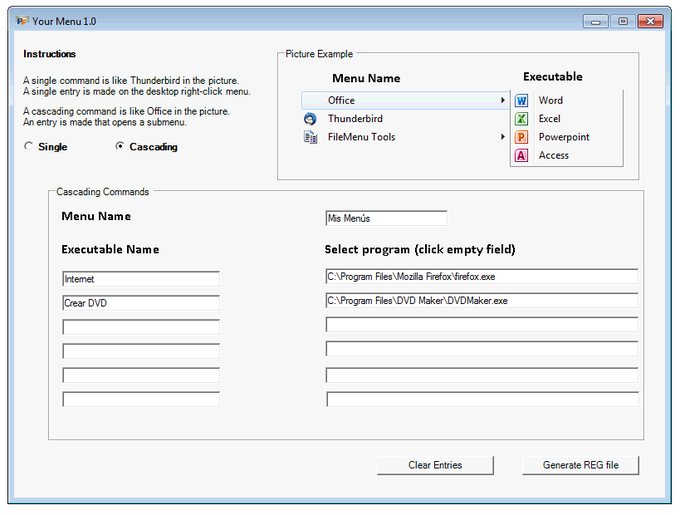Image resolution: width=680 pixels, height=515 pixels.
Task: Minimize the Your Menu window
Action: coord(595,21)
